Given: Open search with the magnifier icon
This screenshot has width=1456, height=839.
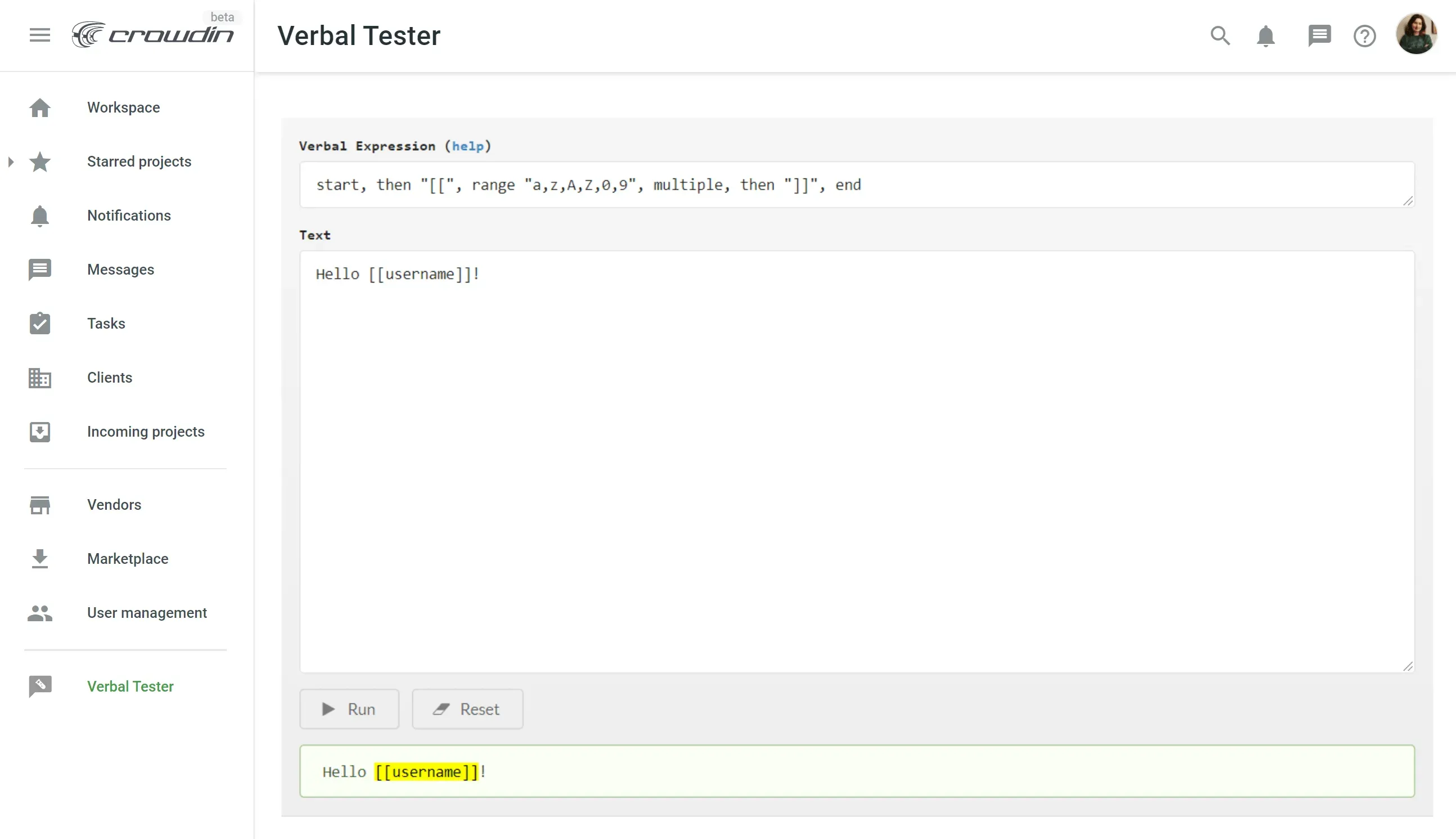Looking at the screenshot, I should tap(1219, 35).
